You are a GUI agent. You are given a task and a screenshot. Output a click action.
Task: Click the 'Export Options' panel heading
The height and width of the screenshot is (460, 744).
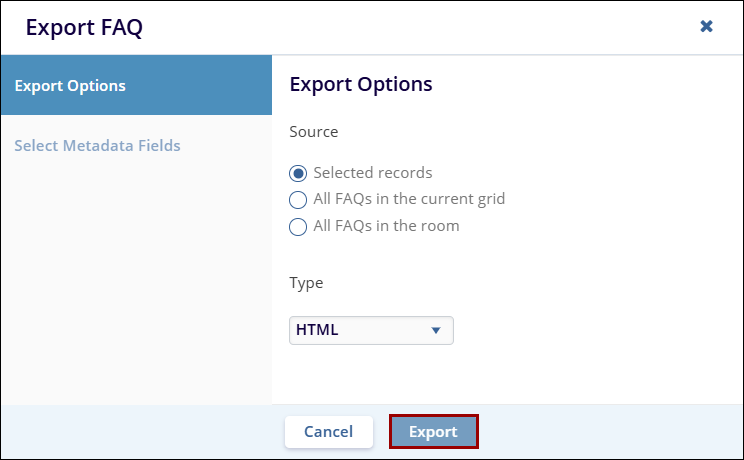[361, 84]
